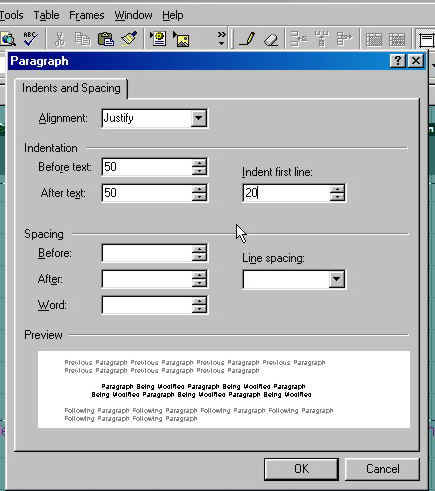Click the Before text indentation field
The height and width of the screenshot is (491, 435).
point(147,167)
